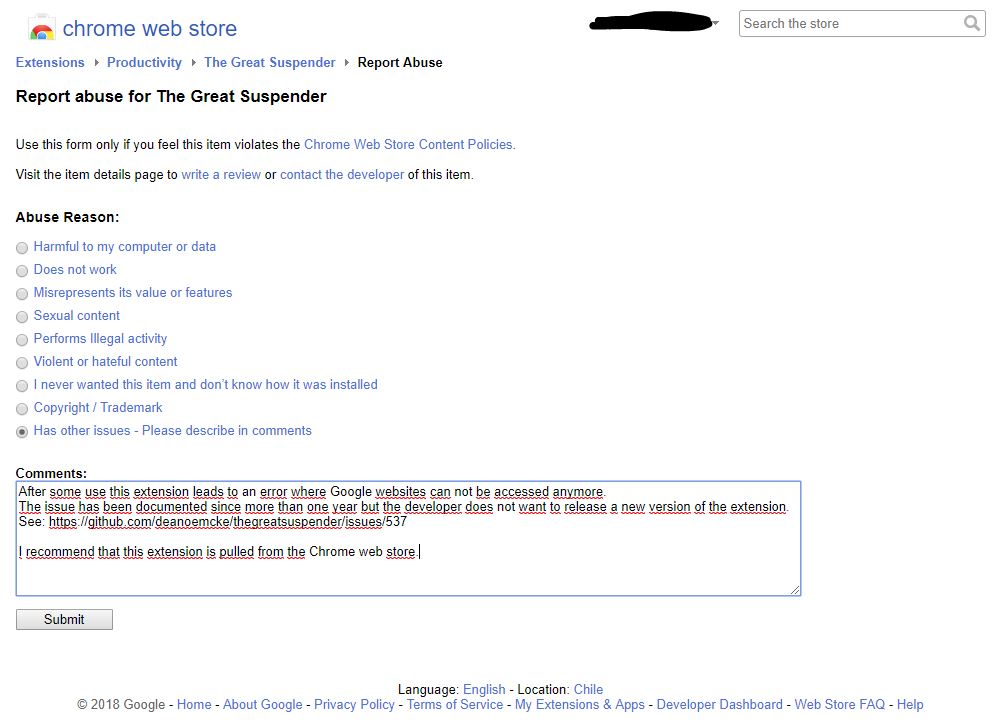Viewport: 997px width, 724px height.
Task: Submit the abuse report
Action: [x=64, y=620]
